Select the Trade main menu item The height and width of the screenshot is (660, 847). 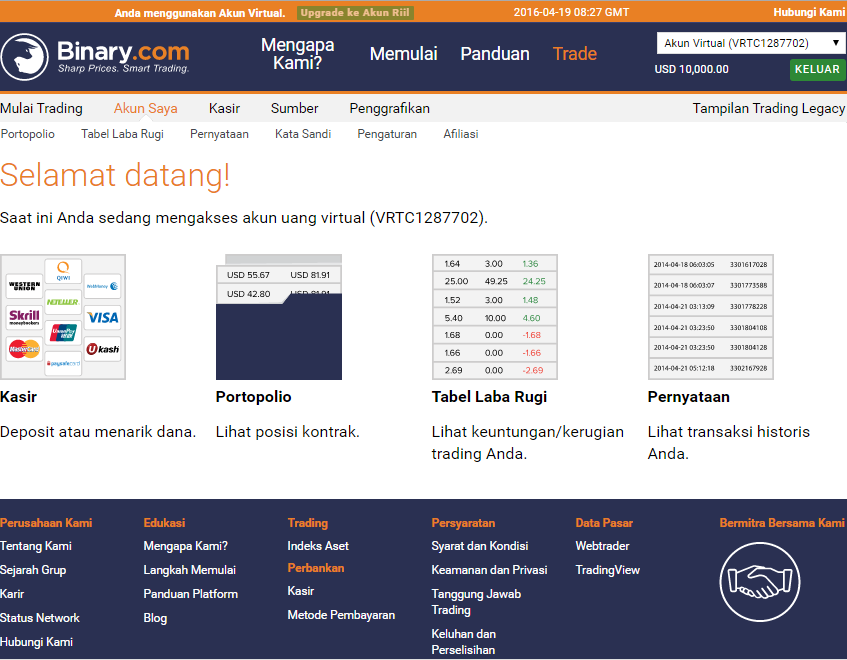point(575,53)
